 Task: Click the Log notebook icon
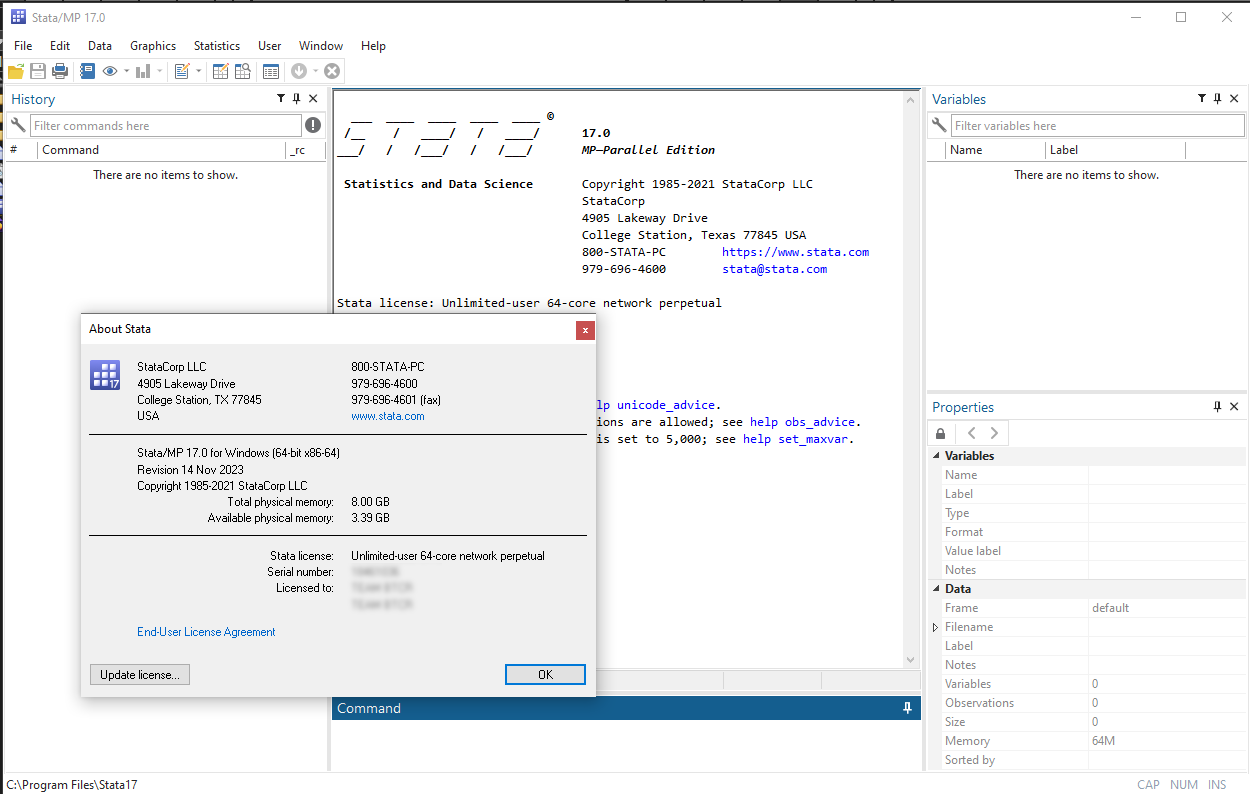pos(88,71)
